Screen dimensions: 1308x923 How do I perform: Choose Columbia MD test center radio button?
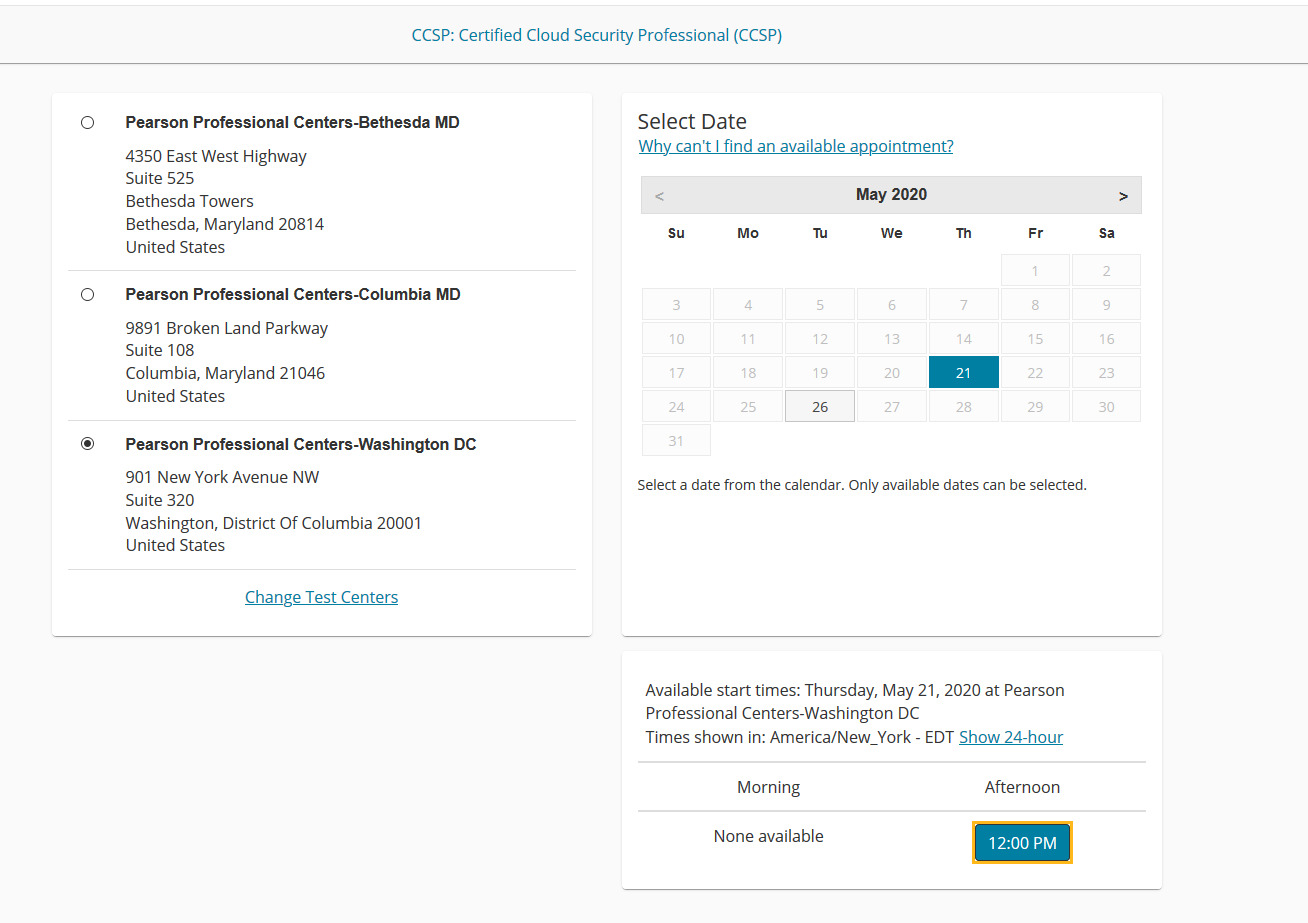coord(88,294)
